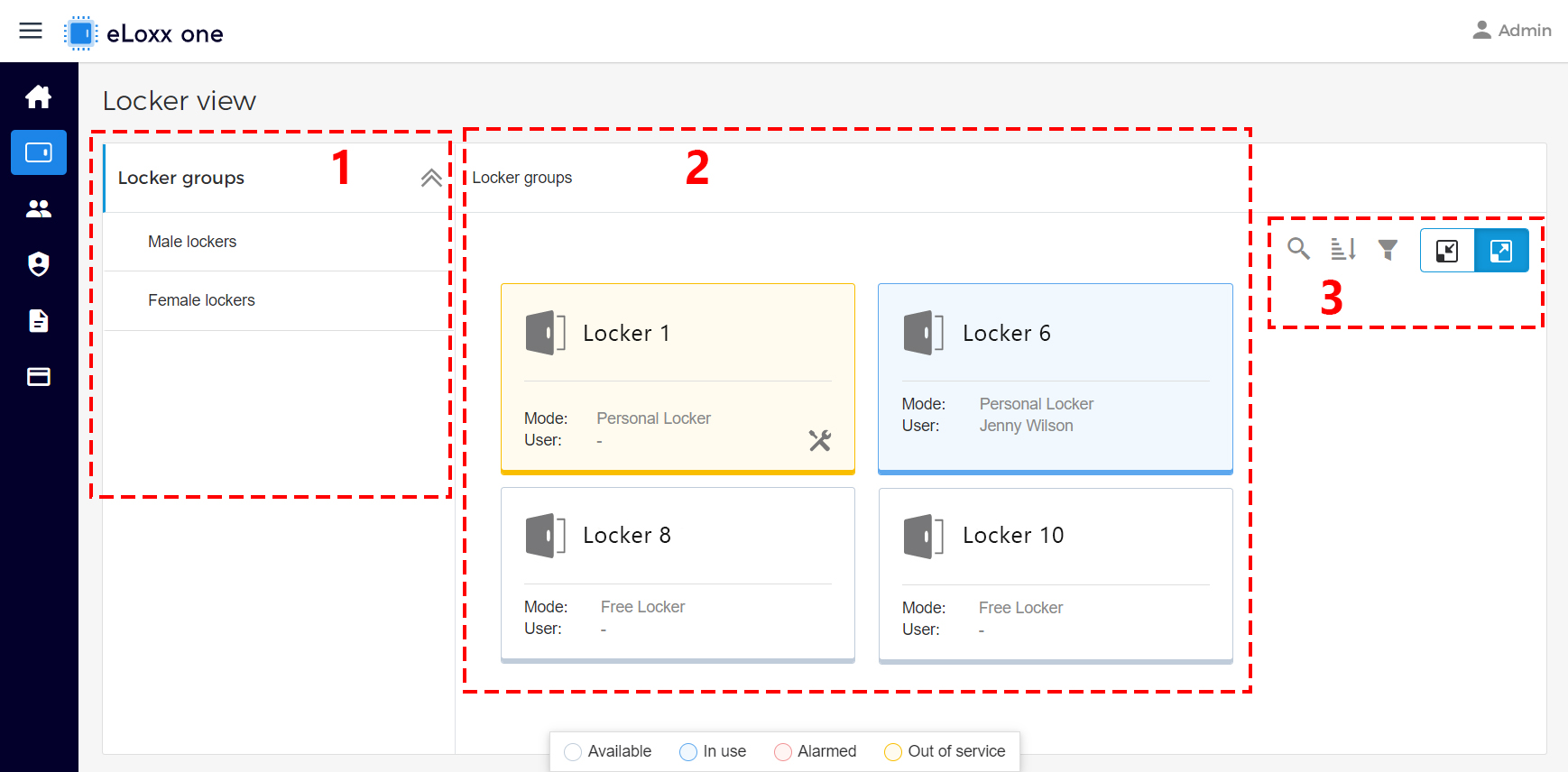
Task: Go to Home in the sidebar
Action: [39, 96]
